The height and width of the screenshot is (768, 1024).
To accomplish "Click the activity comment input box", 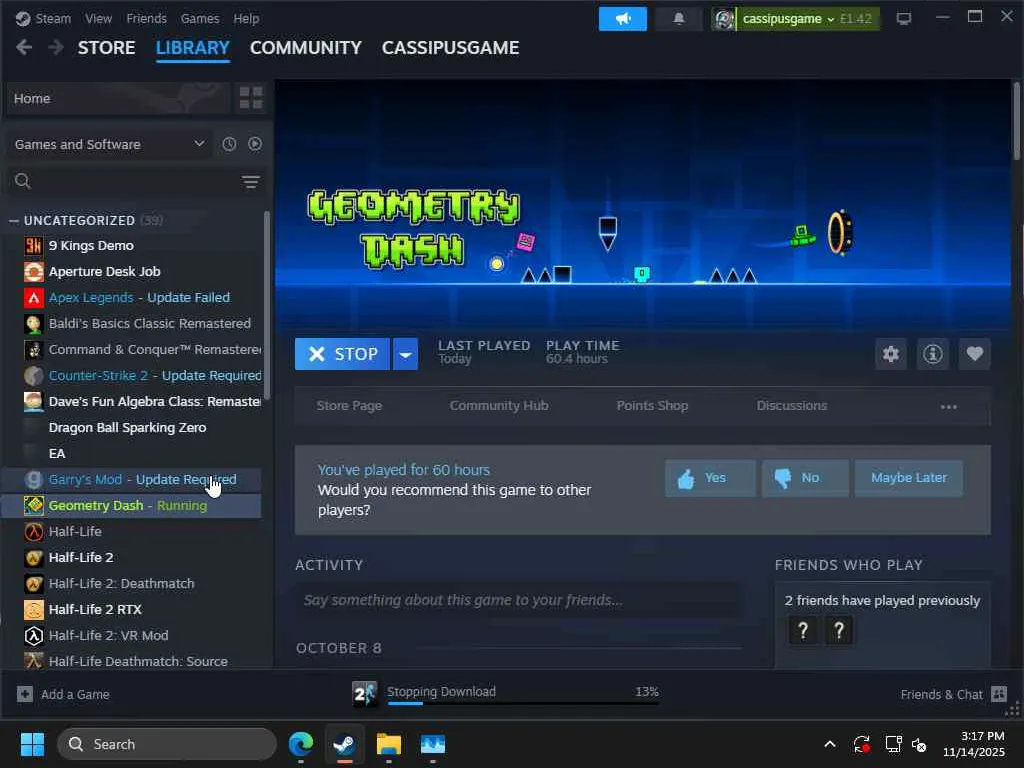I will 518,600.
